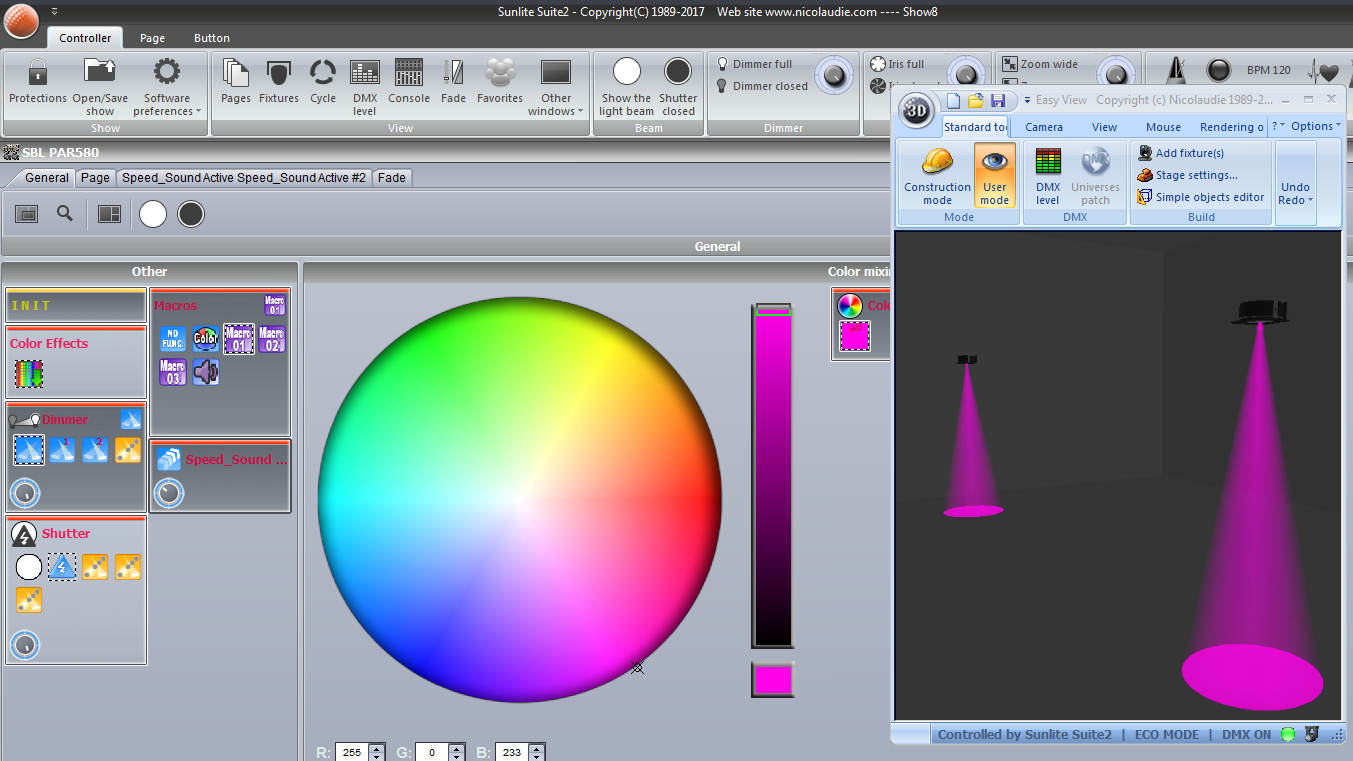Open the Other windows dropdown

[556, 87]
